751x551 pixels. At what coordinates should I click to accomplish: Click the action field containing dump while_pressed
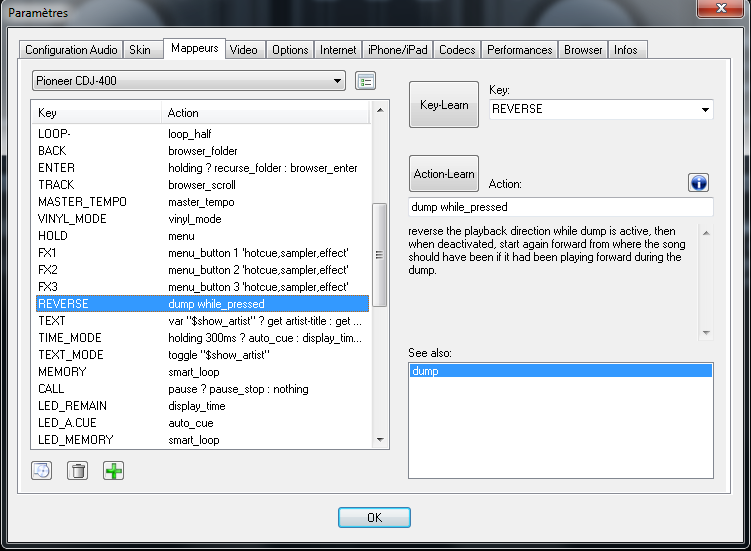pos(561,207)
